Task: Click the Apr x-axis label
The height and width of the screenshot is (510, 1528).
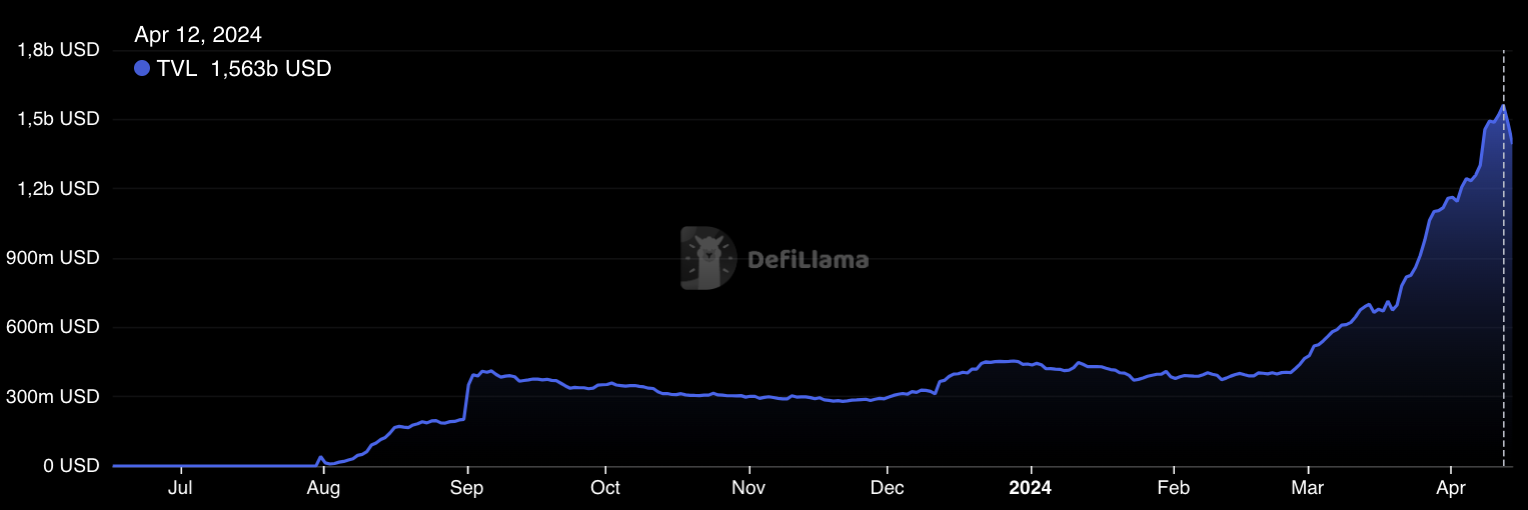Action: coord(1451,488)
